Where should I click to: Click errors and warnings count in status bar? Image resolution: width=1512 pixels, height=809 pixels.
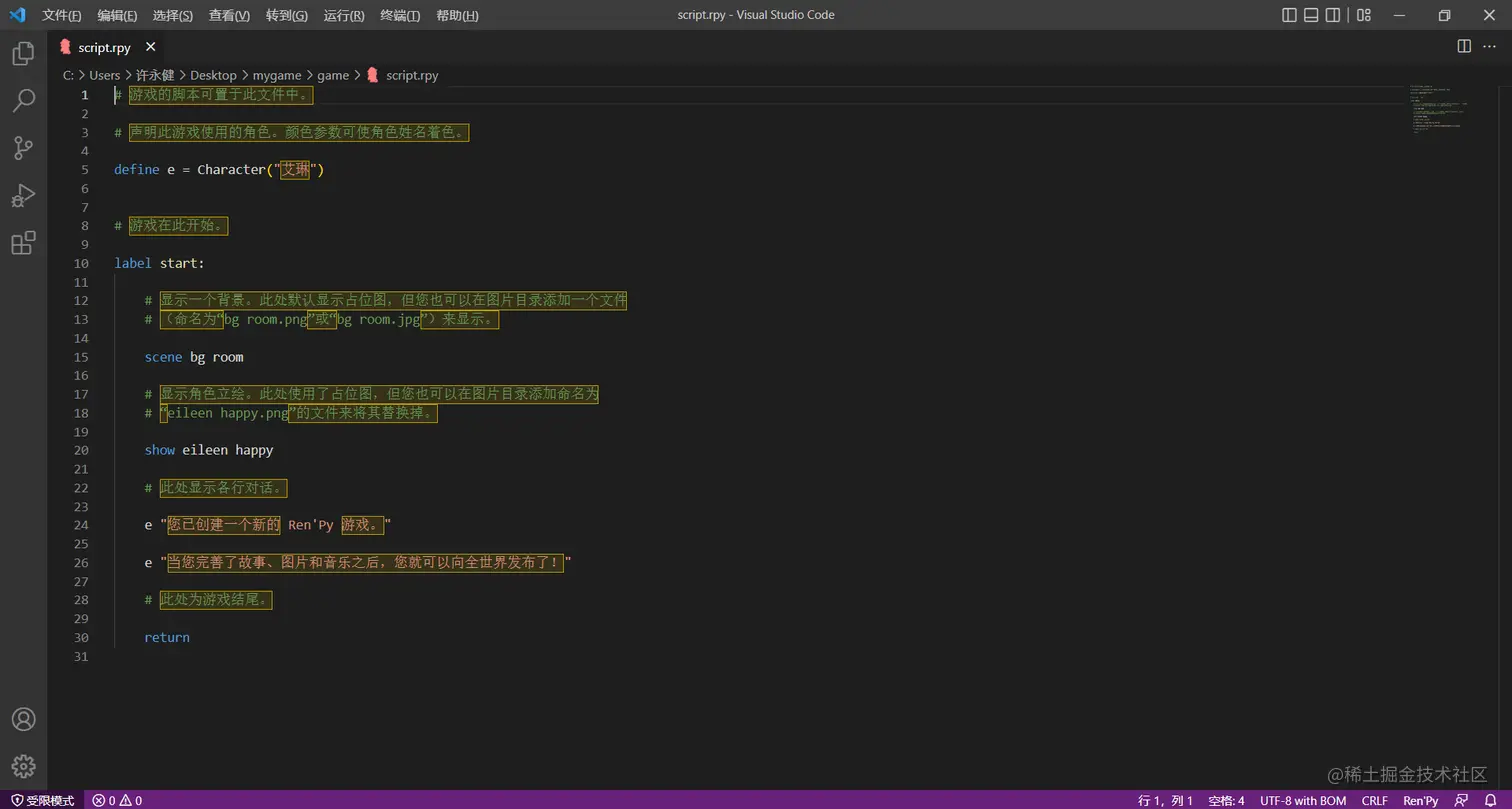(117, 800)
